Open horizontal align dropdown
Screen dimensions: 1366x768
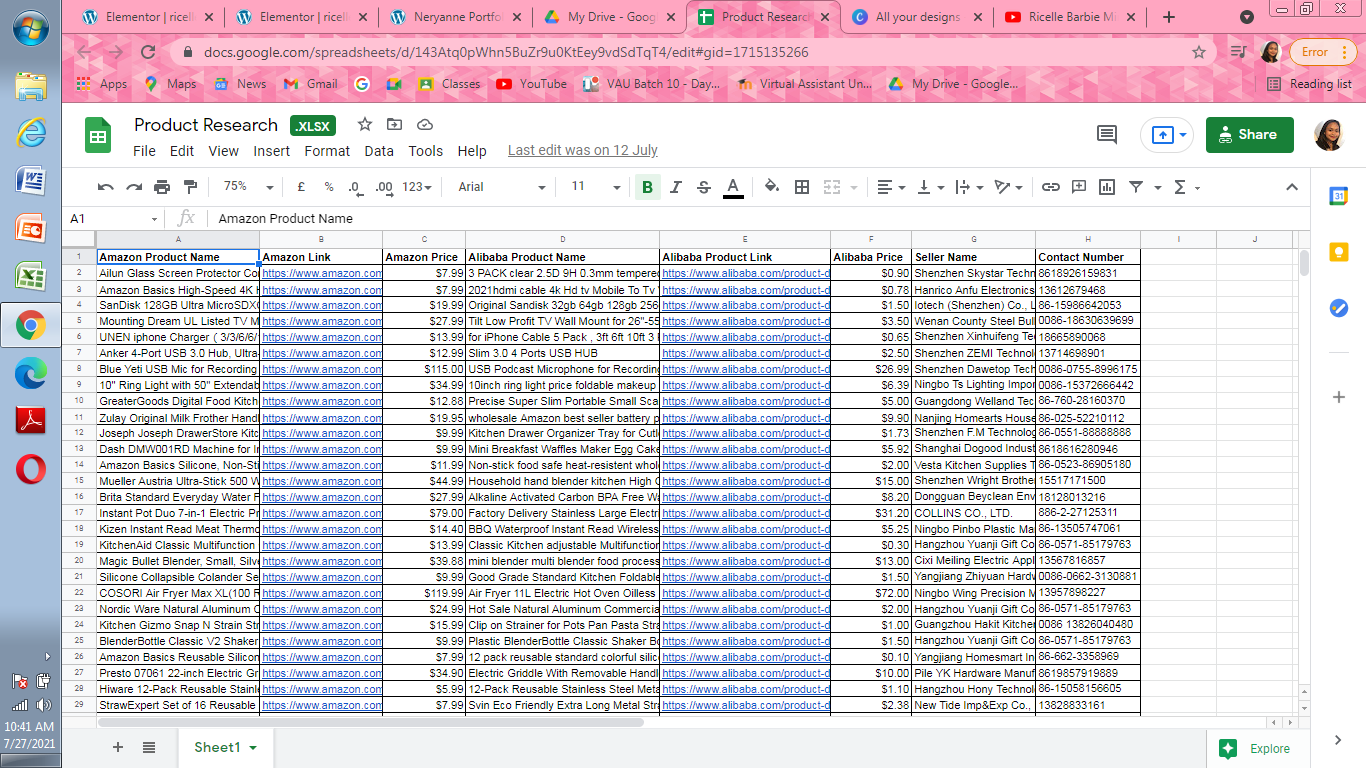pyautogui.click(x=891, y=187)
